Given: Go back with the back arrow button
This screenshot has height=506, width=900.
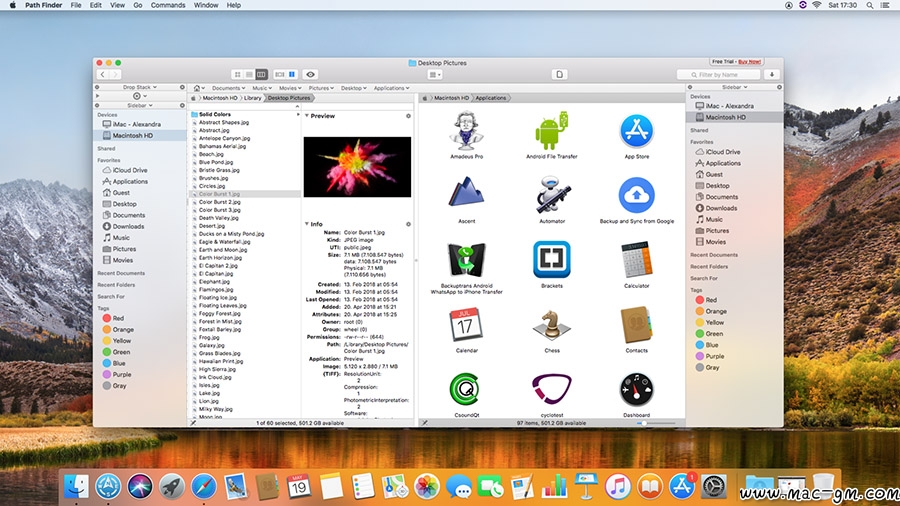Looking at the screenshot, I should 103,75.
